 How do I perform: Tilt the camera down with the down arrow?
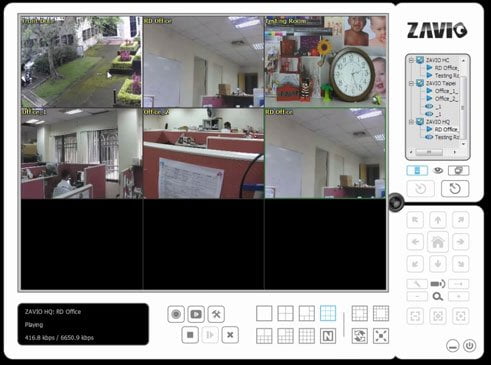pyautogui.click(x=438, y=264)
